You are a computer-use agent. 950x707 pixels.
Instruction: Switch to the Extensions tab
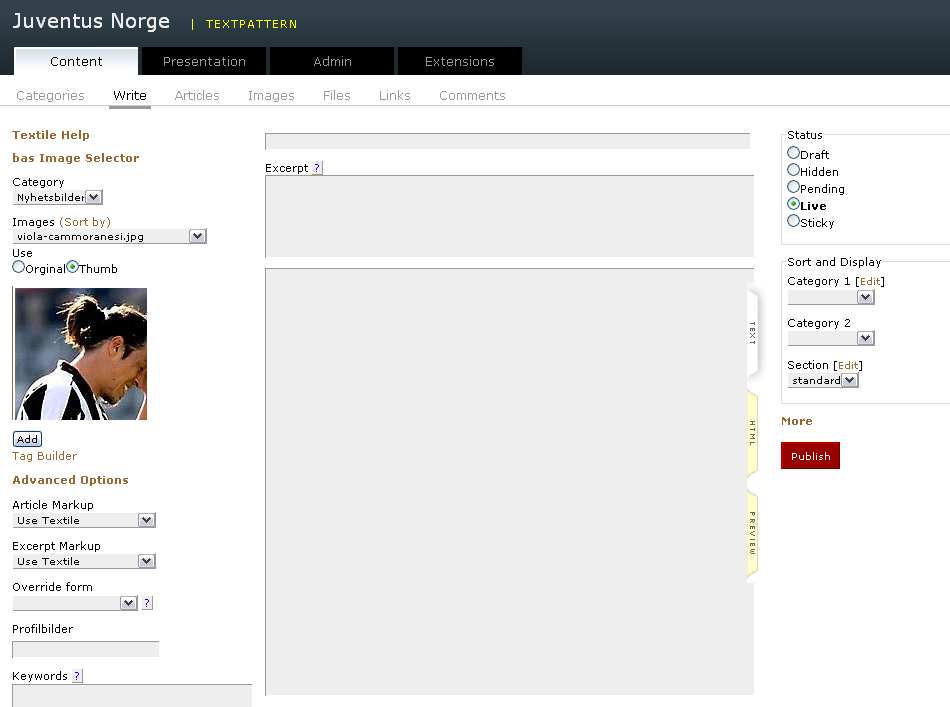460,61
